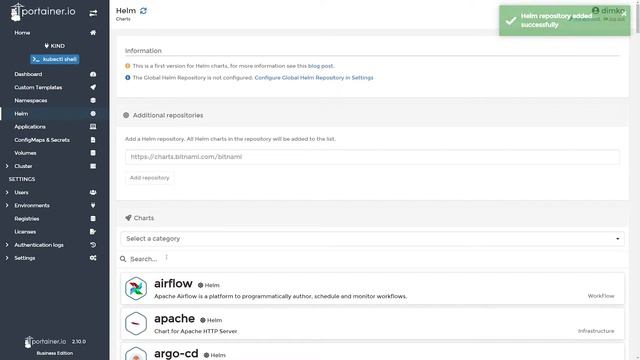Screen dimensions: 640x360
Task: Click the Namespaces layers icon
Action: [93, 100]
